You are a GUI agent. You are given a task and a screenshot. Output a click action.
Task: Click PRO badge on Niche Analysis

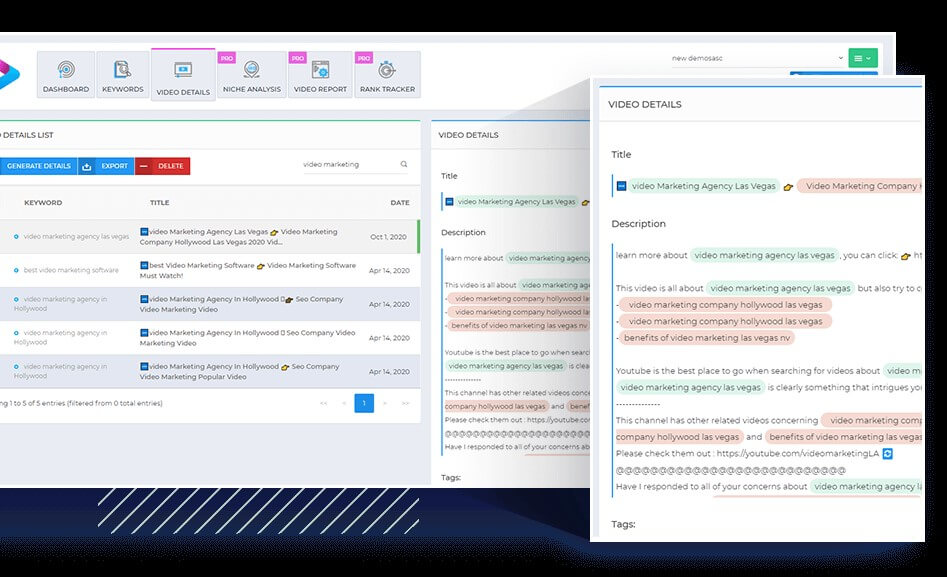coord(226,58)
